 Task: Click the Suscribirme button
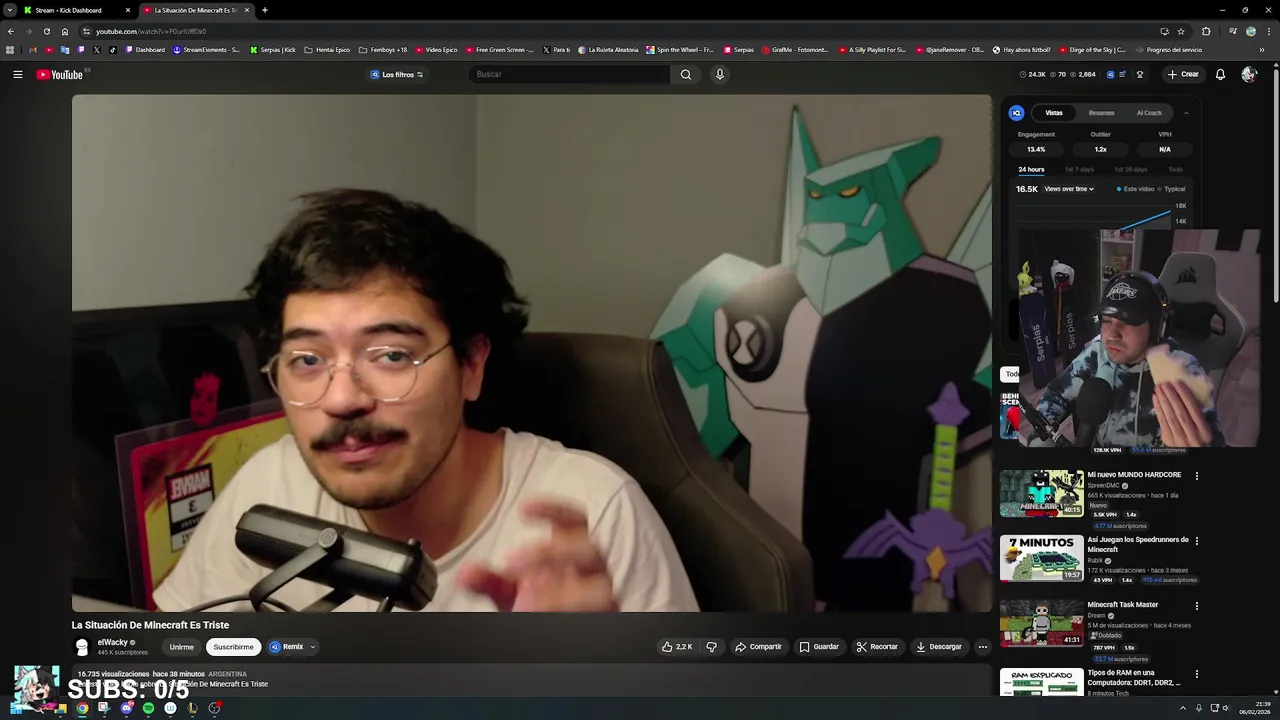pos(233,647)
